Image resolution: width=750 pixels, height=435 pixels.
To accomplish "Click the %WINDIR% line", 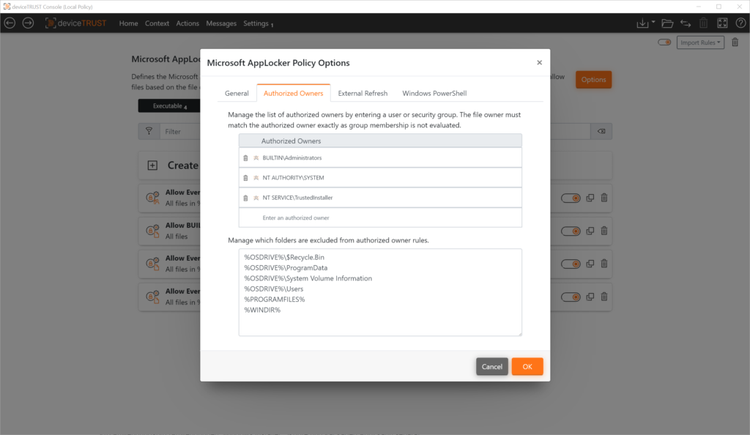I will click(x=262, y=310).
